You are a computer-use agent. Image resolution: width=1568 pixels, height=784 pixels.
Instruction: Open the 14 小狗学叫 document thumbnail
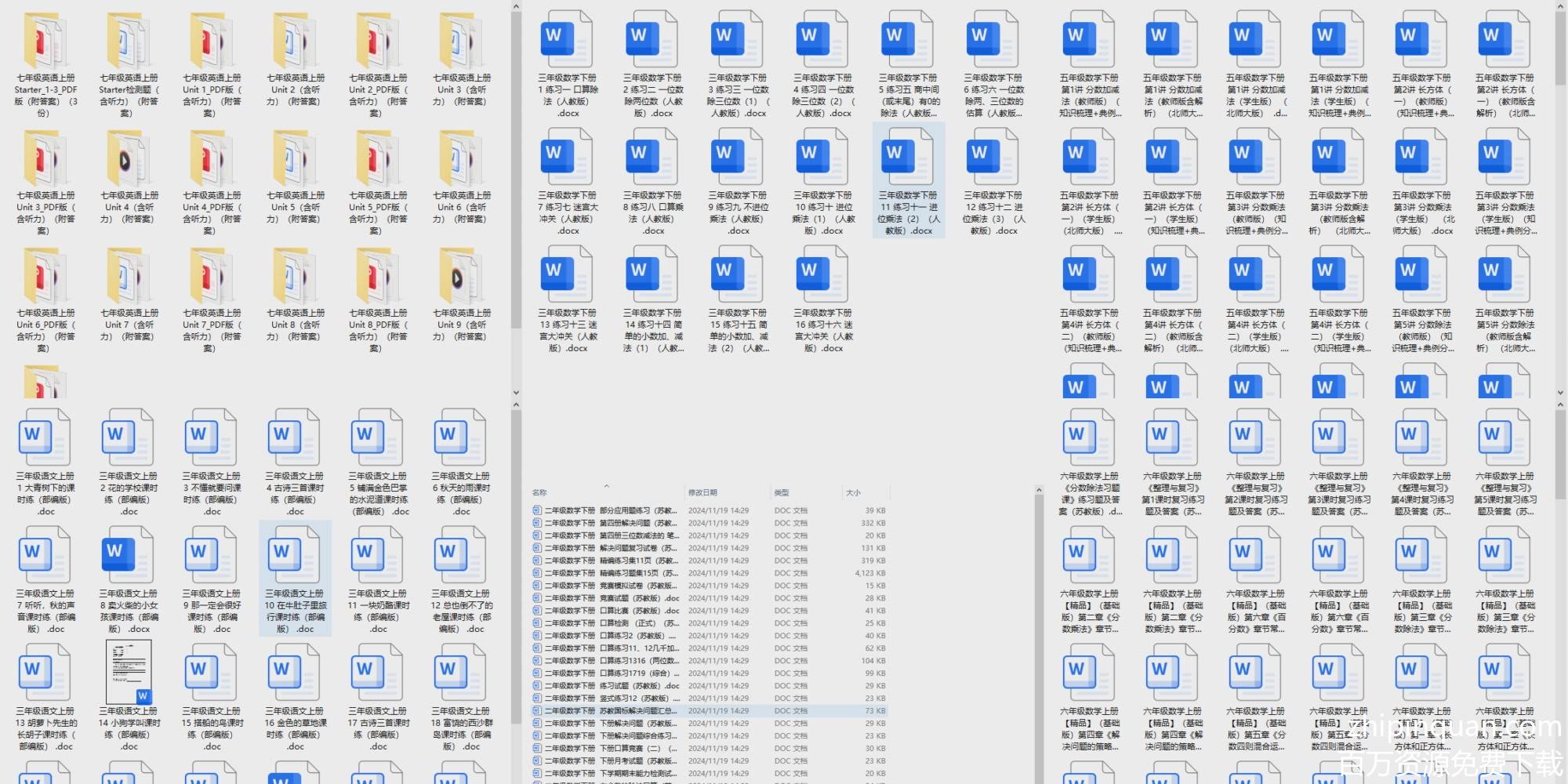pyautogui.click(x=129, y=673)
